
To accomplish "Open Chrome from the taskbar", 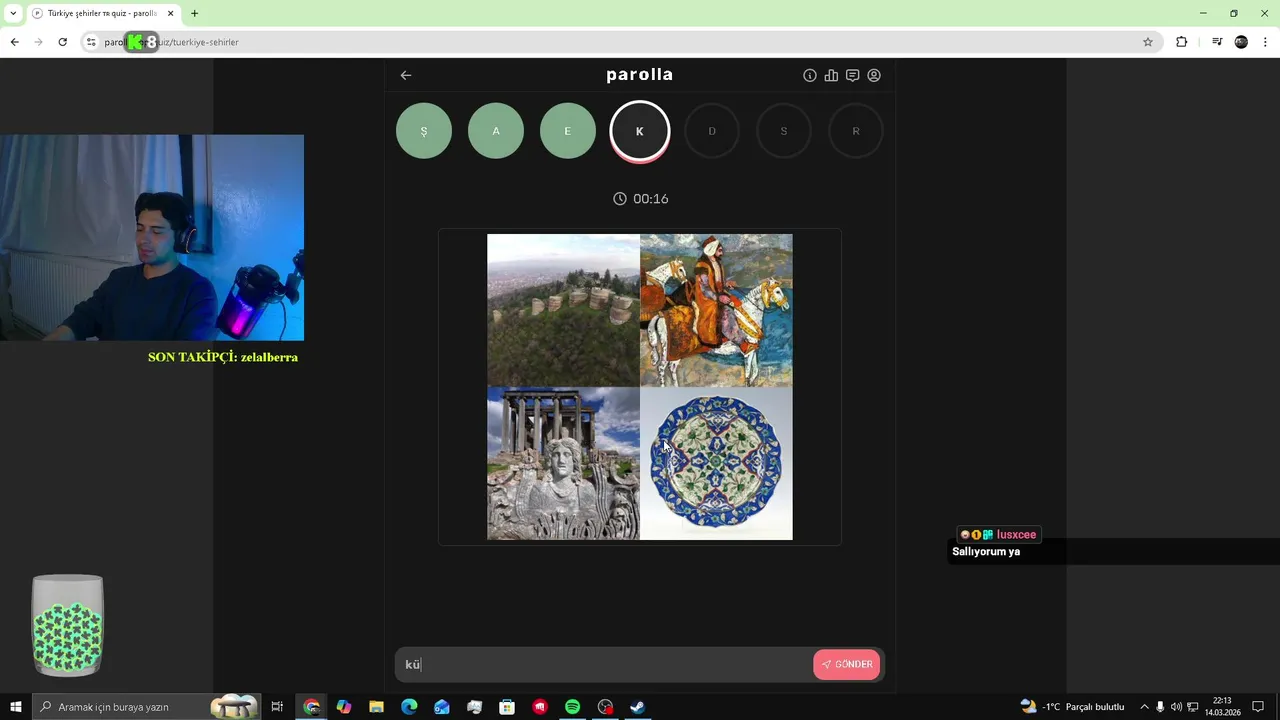I will tap(312, 707).
